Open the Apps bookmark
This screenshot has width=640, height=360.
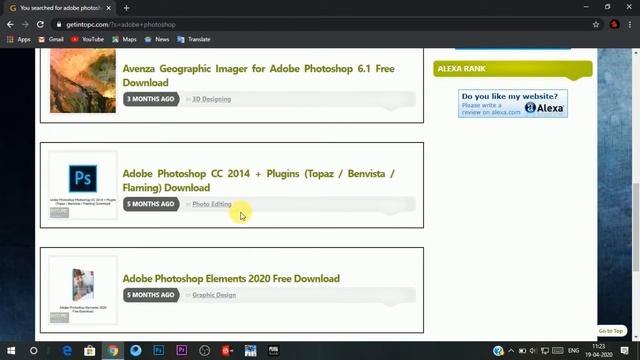tap(19, 39)
